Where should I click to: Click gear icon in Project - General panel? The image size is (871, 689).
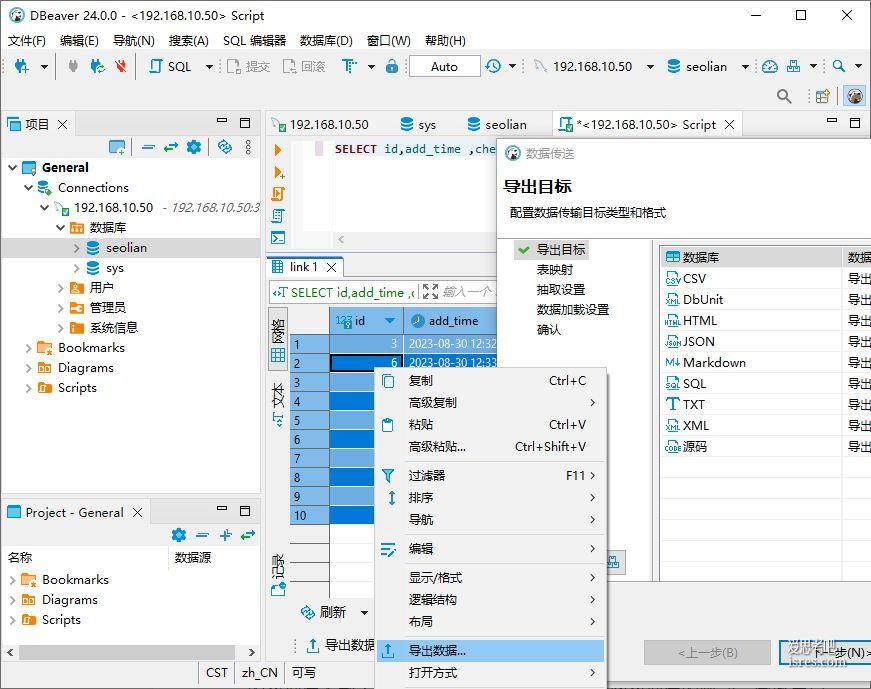[179, 535]
